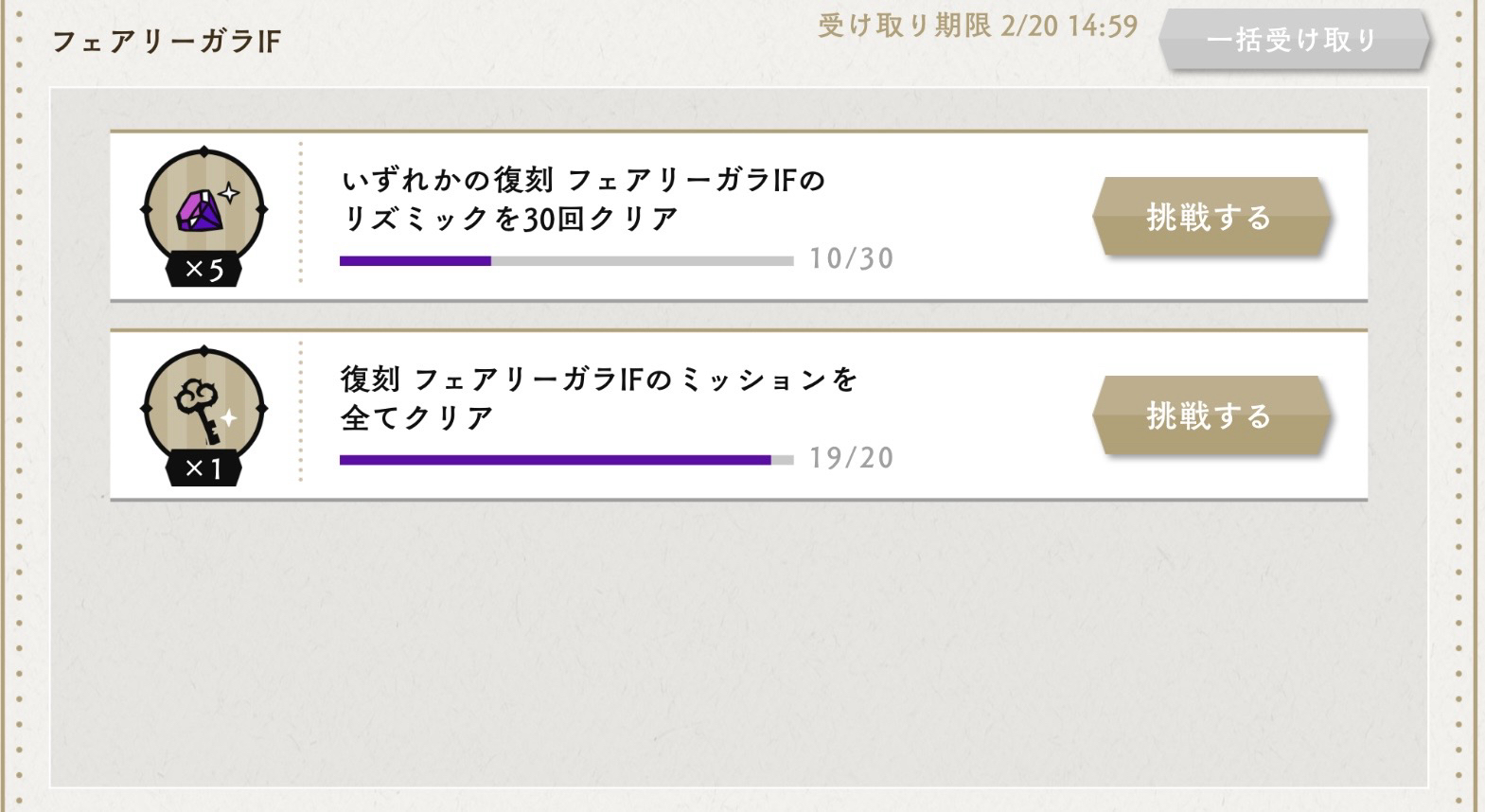Click the リズミックを30回クリア mission description
The width and height of the screenshot is (1485, 812).
(583, 199)
